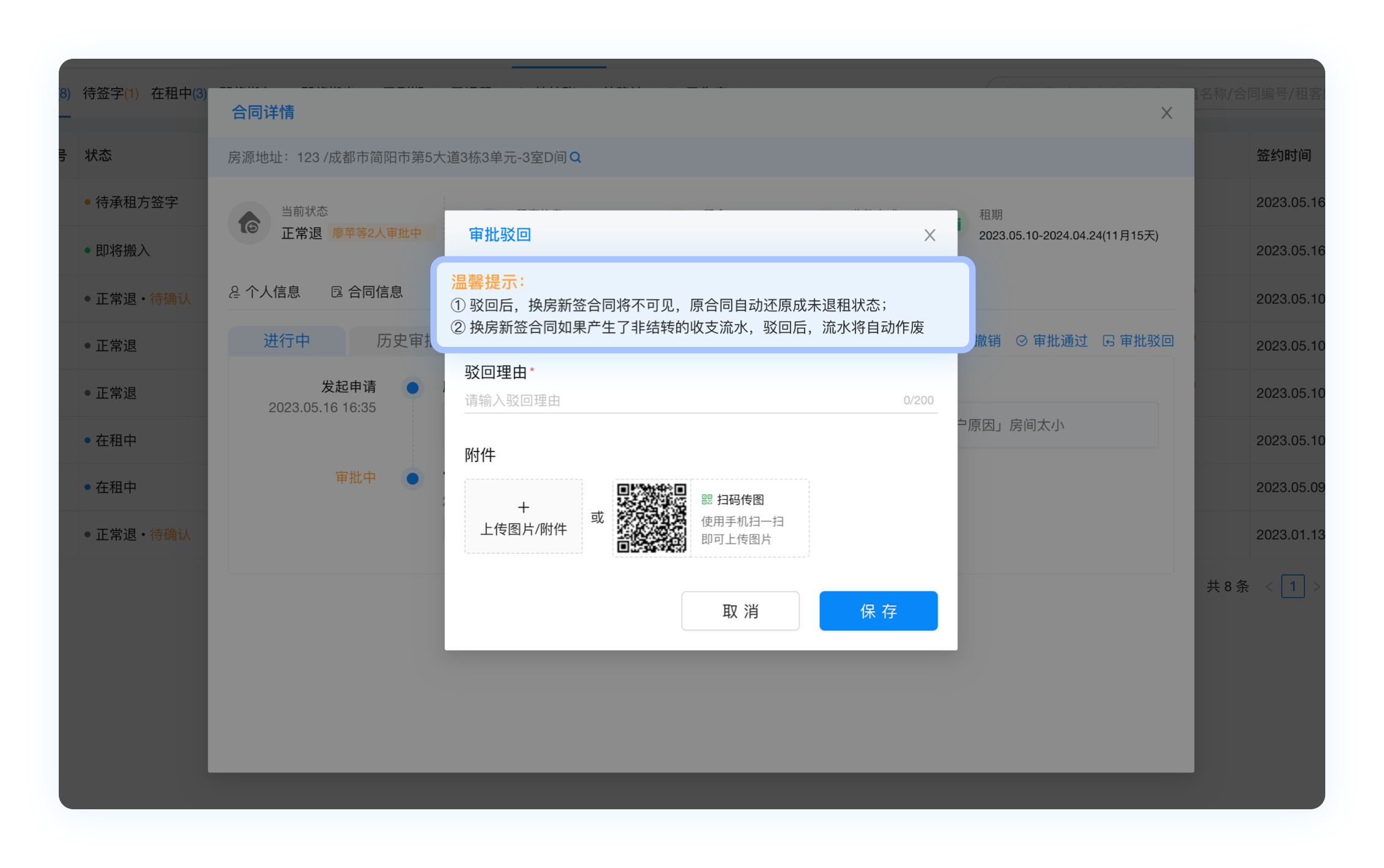Open the 合同信息 tab

(x=367, y=292)
